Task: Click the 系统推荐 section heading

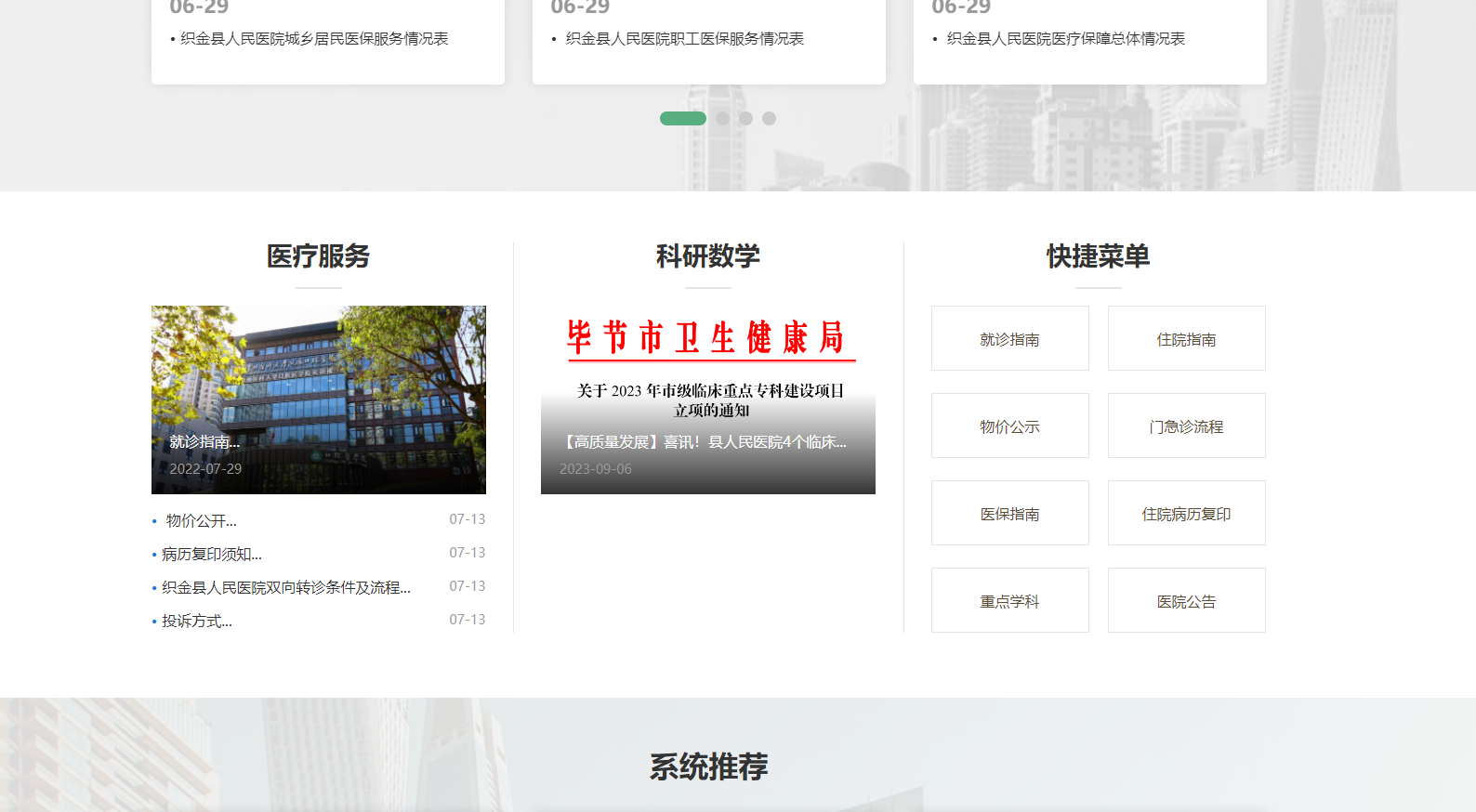Action: 708,766
